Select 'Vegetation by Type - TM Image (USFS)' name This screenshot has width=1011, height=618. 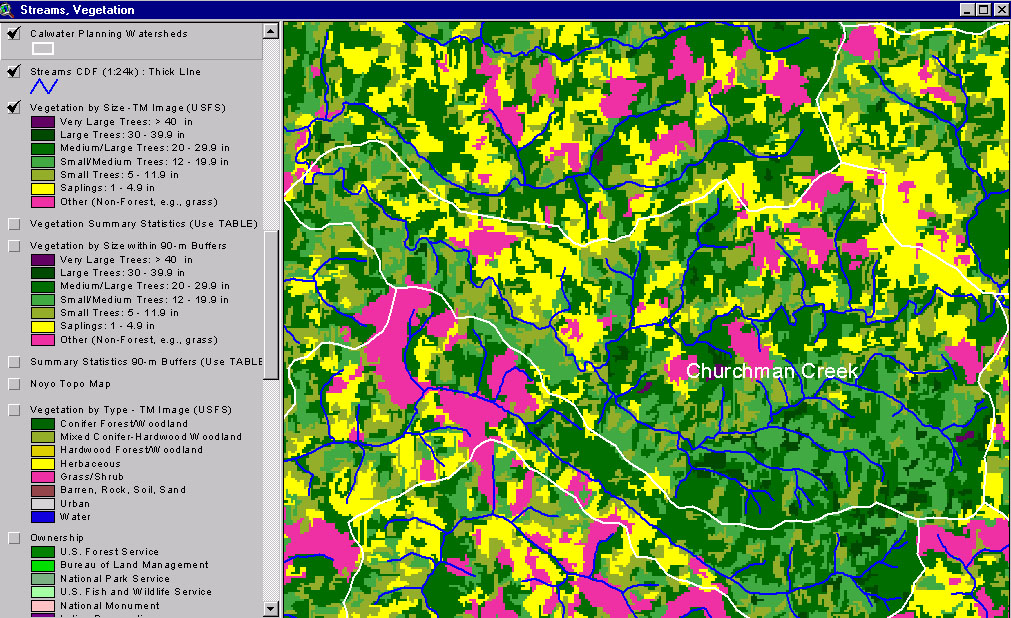click(x=131, y=410)
